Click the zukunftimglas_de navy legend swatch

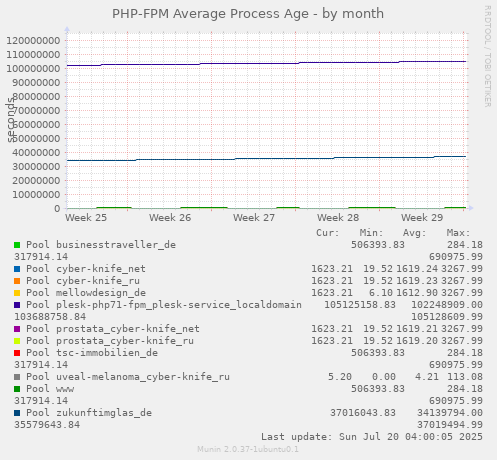tap(17, 413)
